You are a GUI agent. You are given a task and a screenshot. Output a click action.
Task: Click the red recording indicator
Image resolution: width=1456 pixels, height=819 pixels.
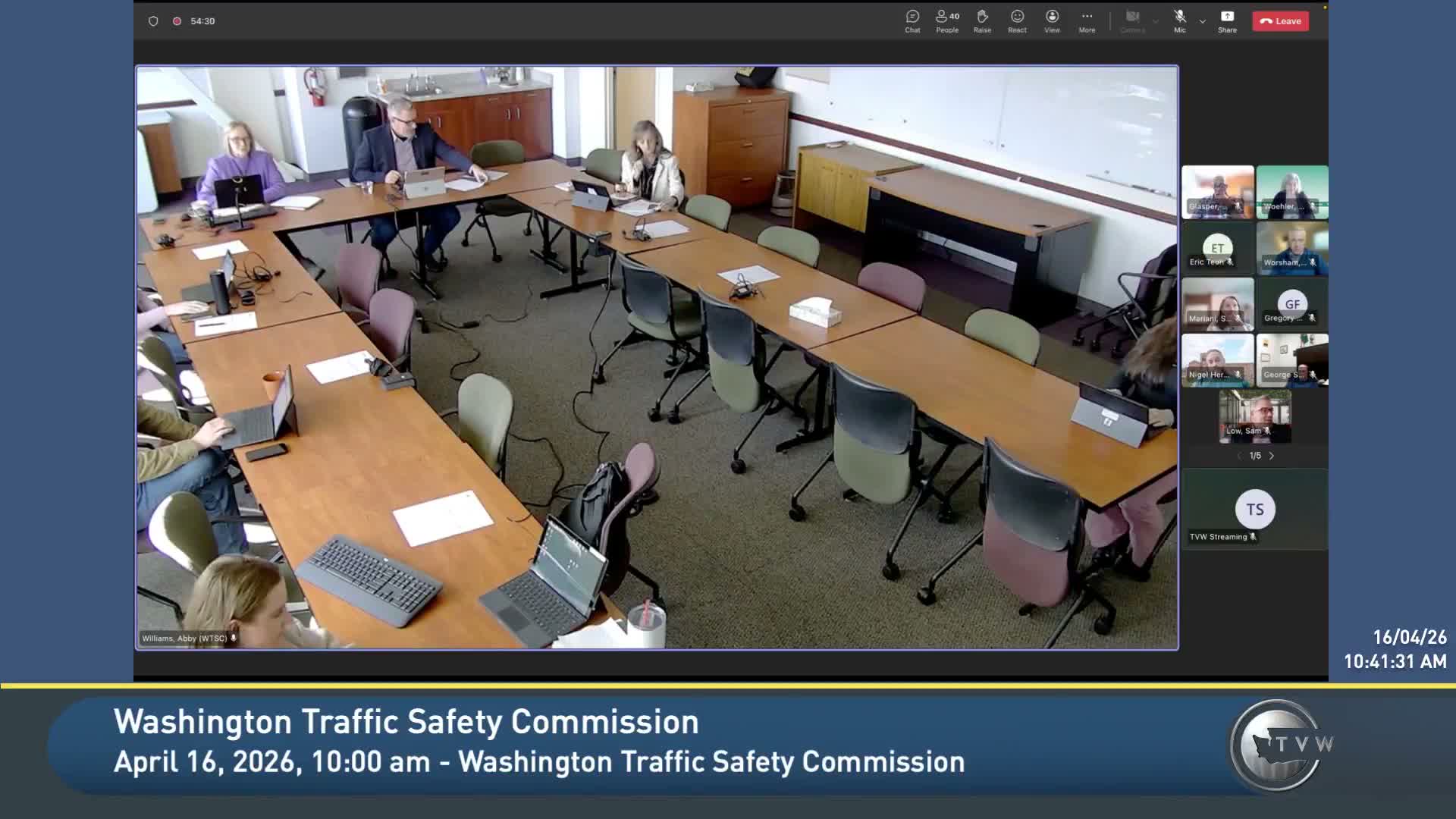click(x=177, y=21)
